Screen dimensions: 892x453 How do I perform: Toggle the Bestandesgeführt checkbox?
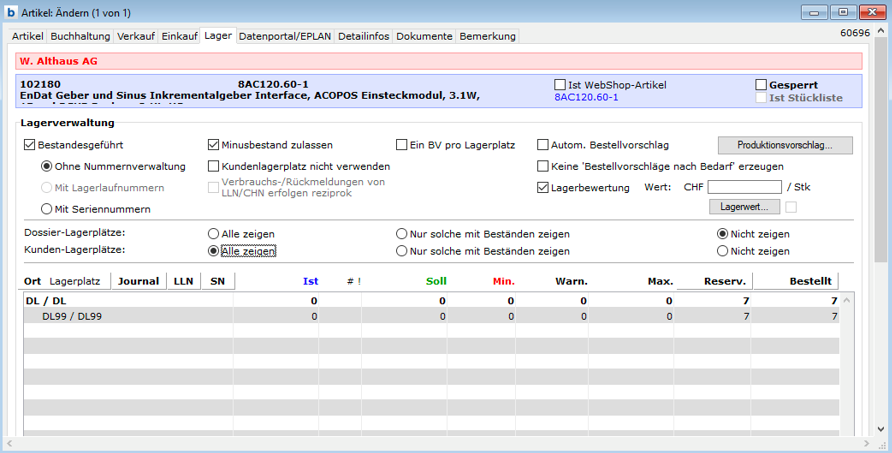point(29,145)
